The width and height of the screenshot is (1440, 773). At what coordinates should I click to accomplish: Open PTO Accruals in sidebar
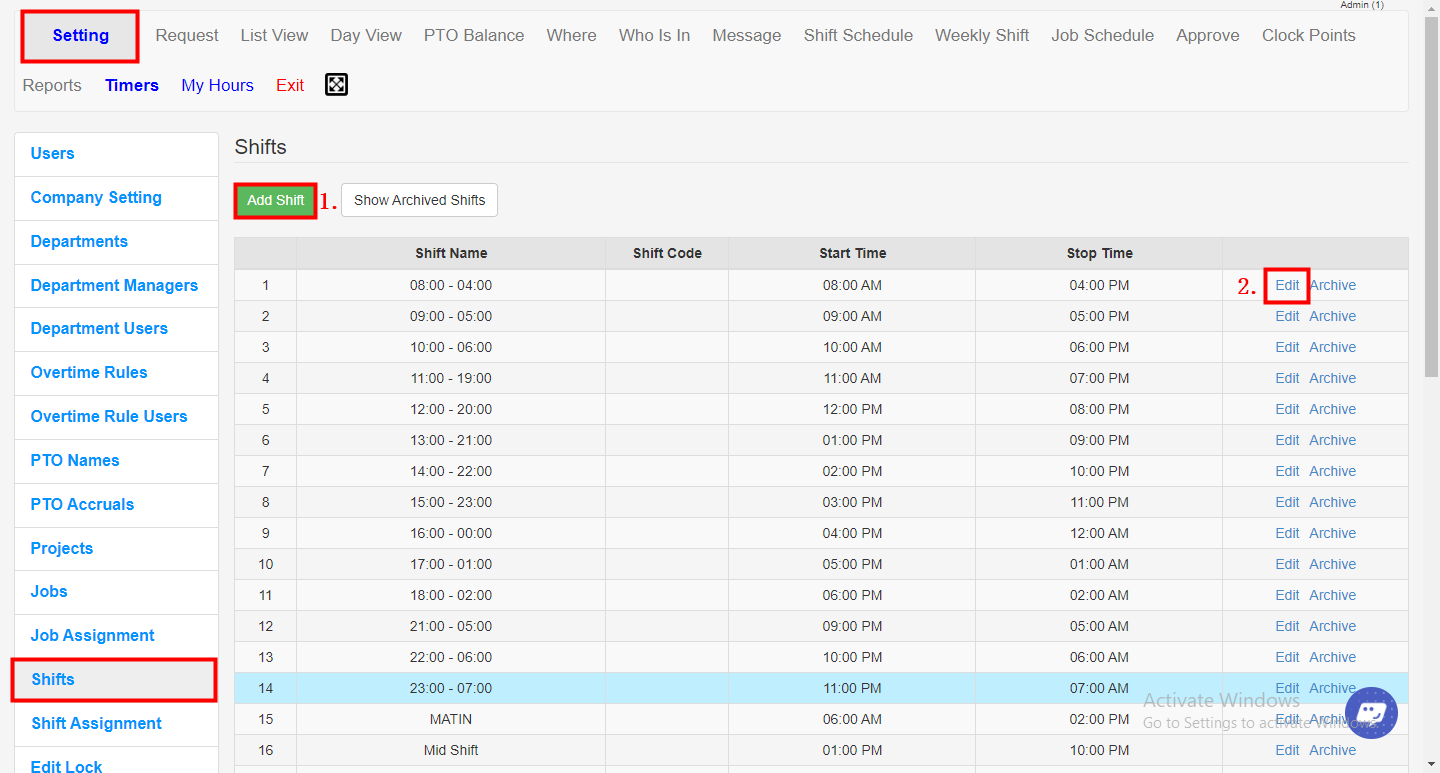pyautogui.click(x=116, y=505)
